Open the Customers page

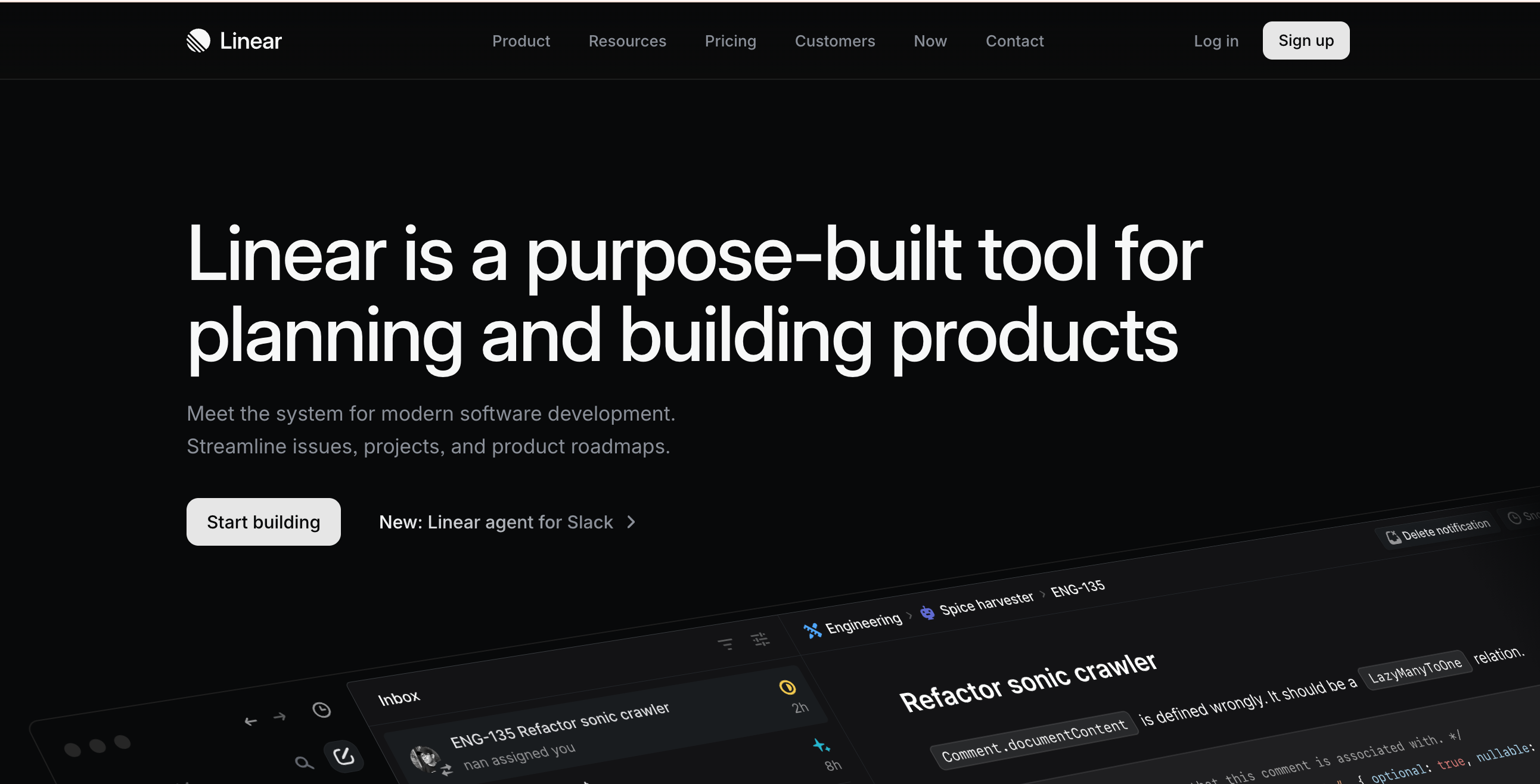834,41
